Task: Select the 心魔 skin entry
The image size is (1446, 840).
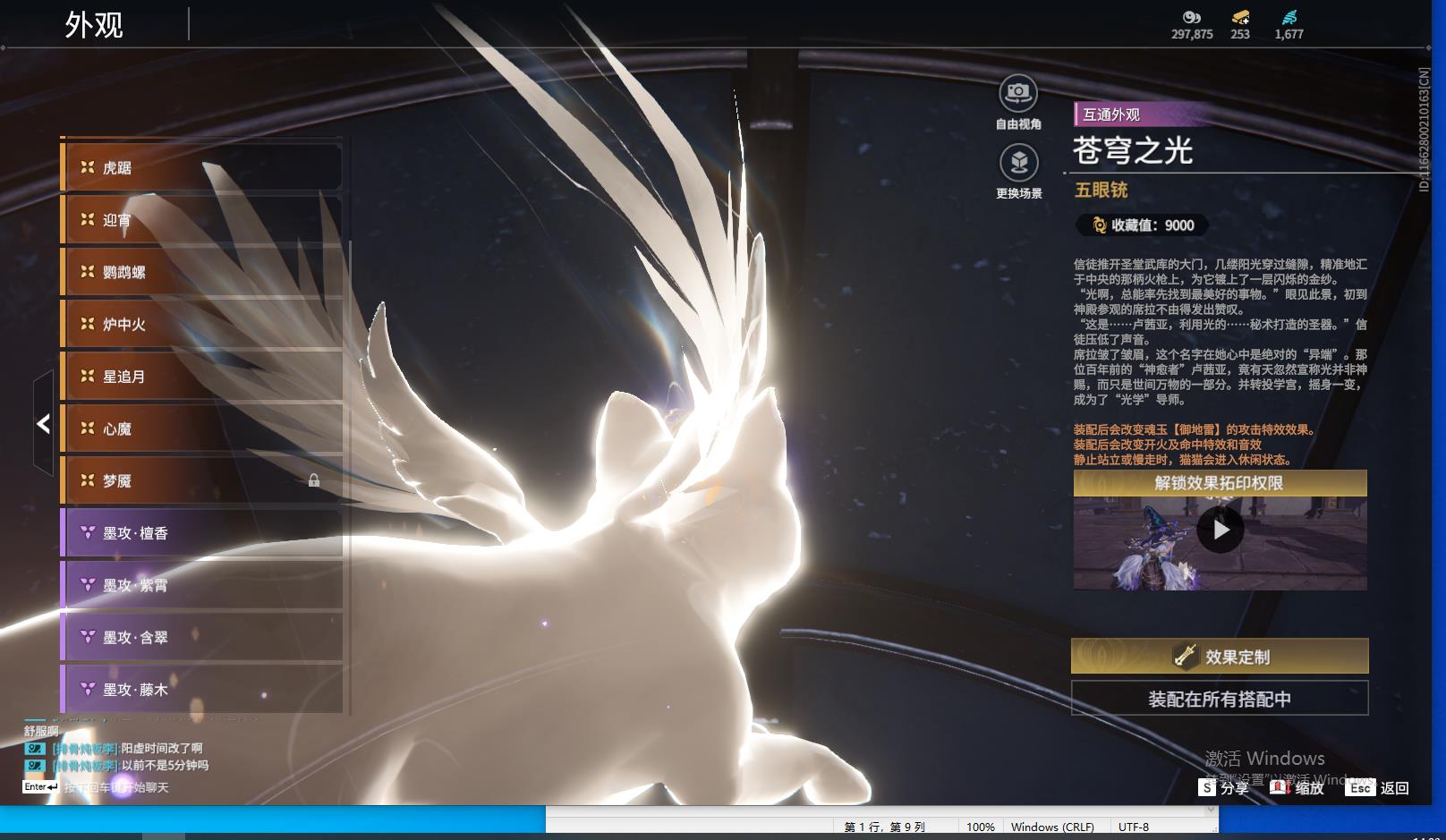Action: 201,428
